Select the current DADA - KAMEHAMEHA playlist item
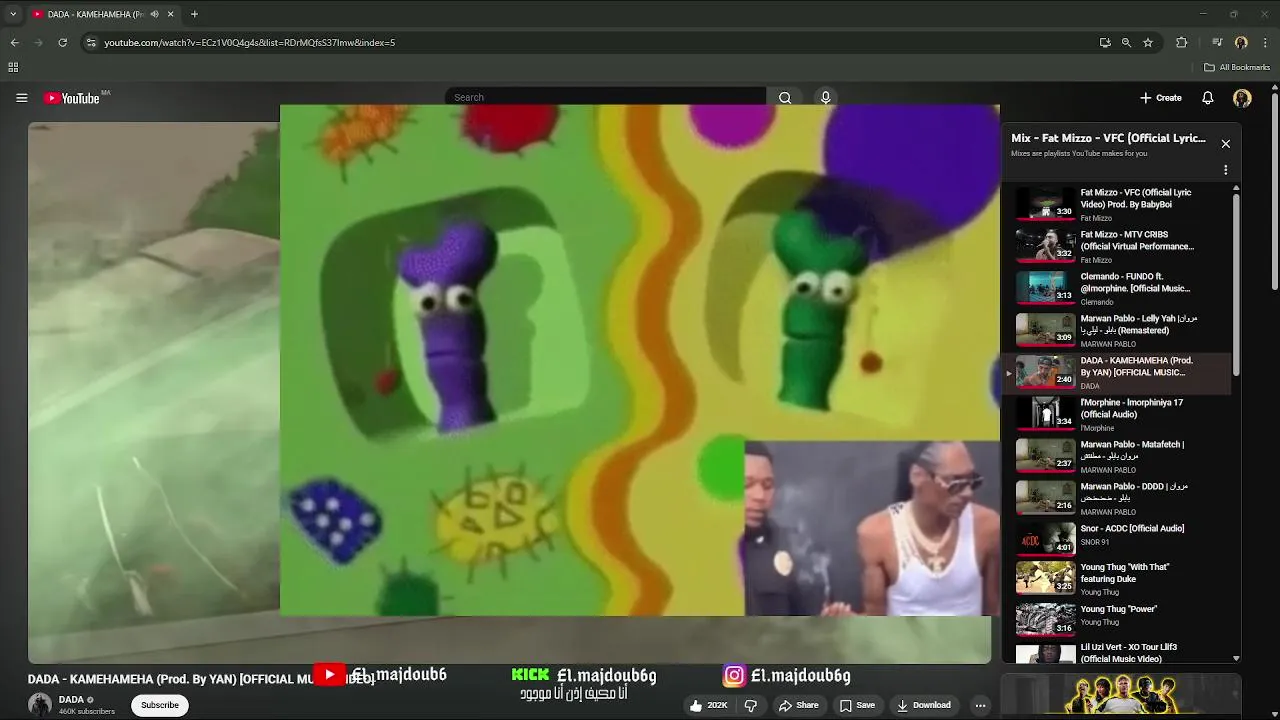The height and width of the screenshot is (720, 1280). pos(1118,371)
